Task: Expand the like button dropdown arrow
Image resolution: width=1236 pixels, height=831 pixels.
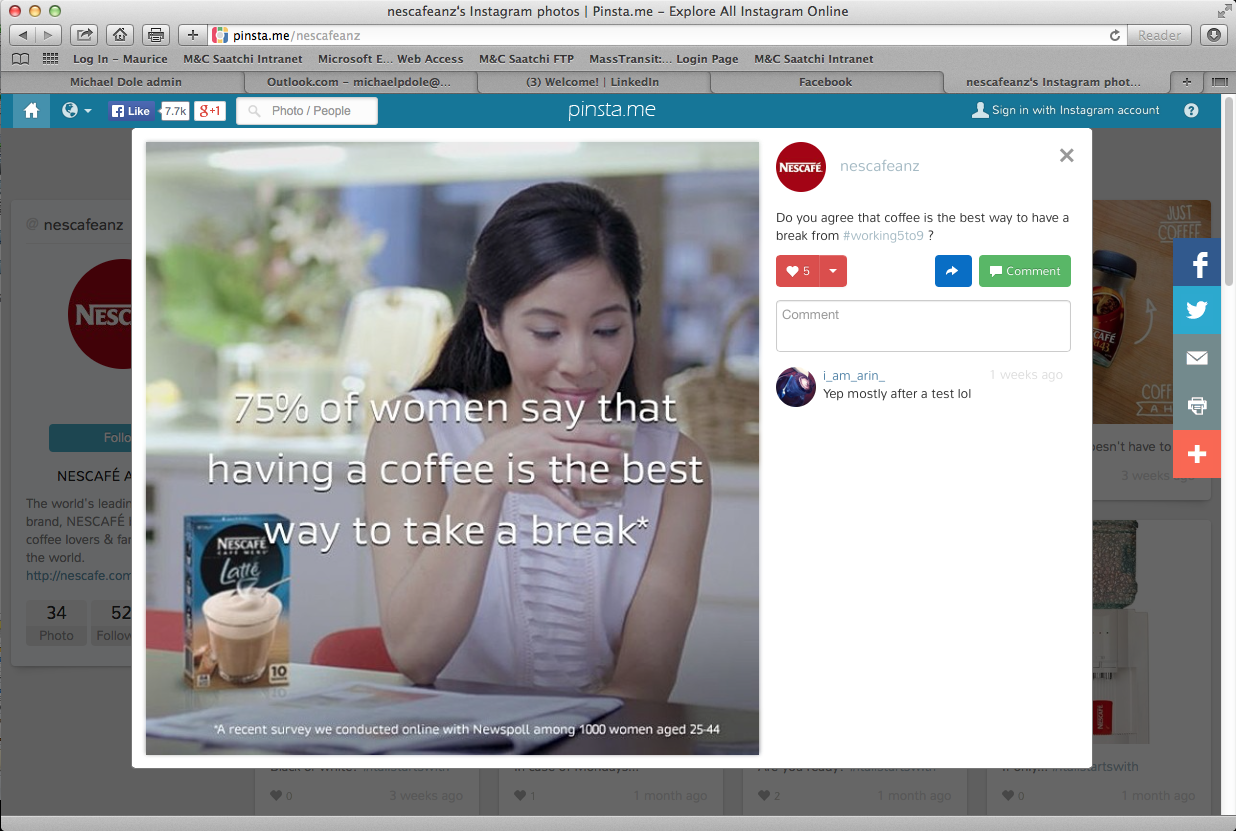Action: [833, 271]
